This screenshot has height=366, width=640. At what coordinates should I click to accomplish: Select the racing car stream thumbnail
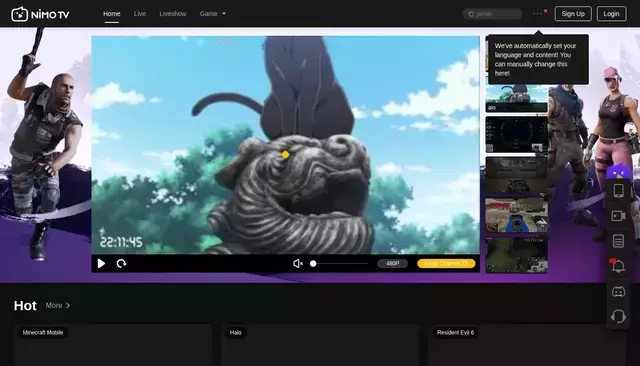pos(516,215)
